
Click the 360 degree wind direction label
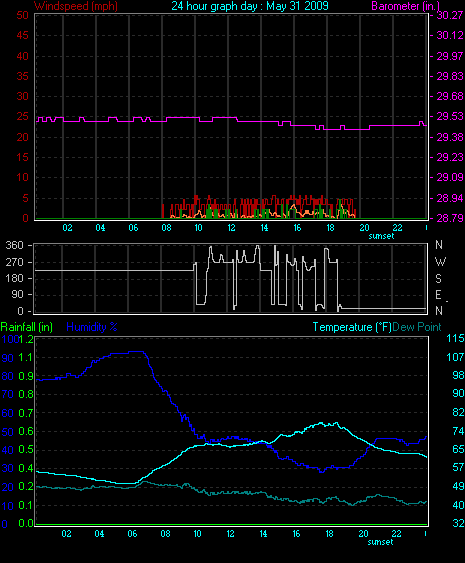pos(14,245)
